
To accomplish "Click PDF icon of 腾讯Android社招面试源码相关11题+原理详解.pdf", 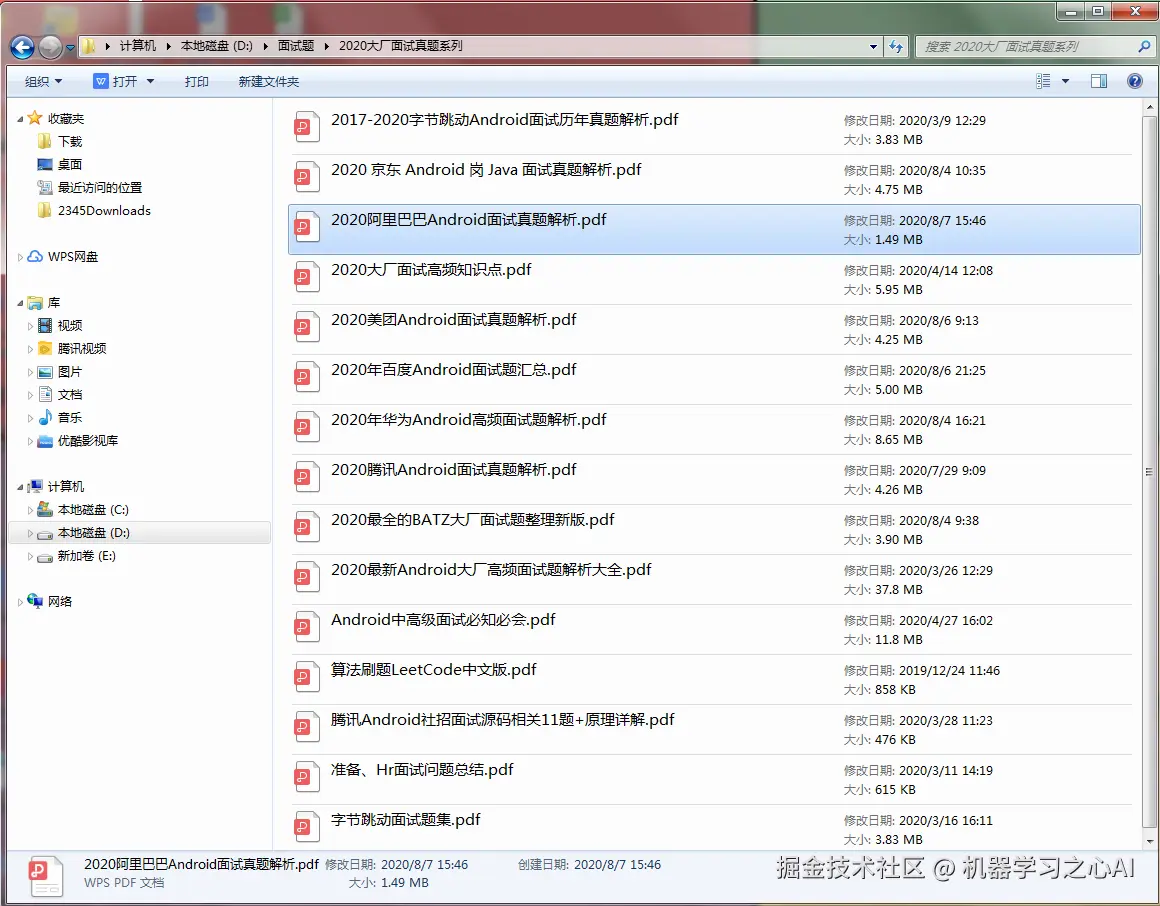I will pyautogui.click(x=306, y=726).
